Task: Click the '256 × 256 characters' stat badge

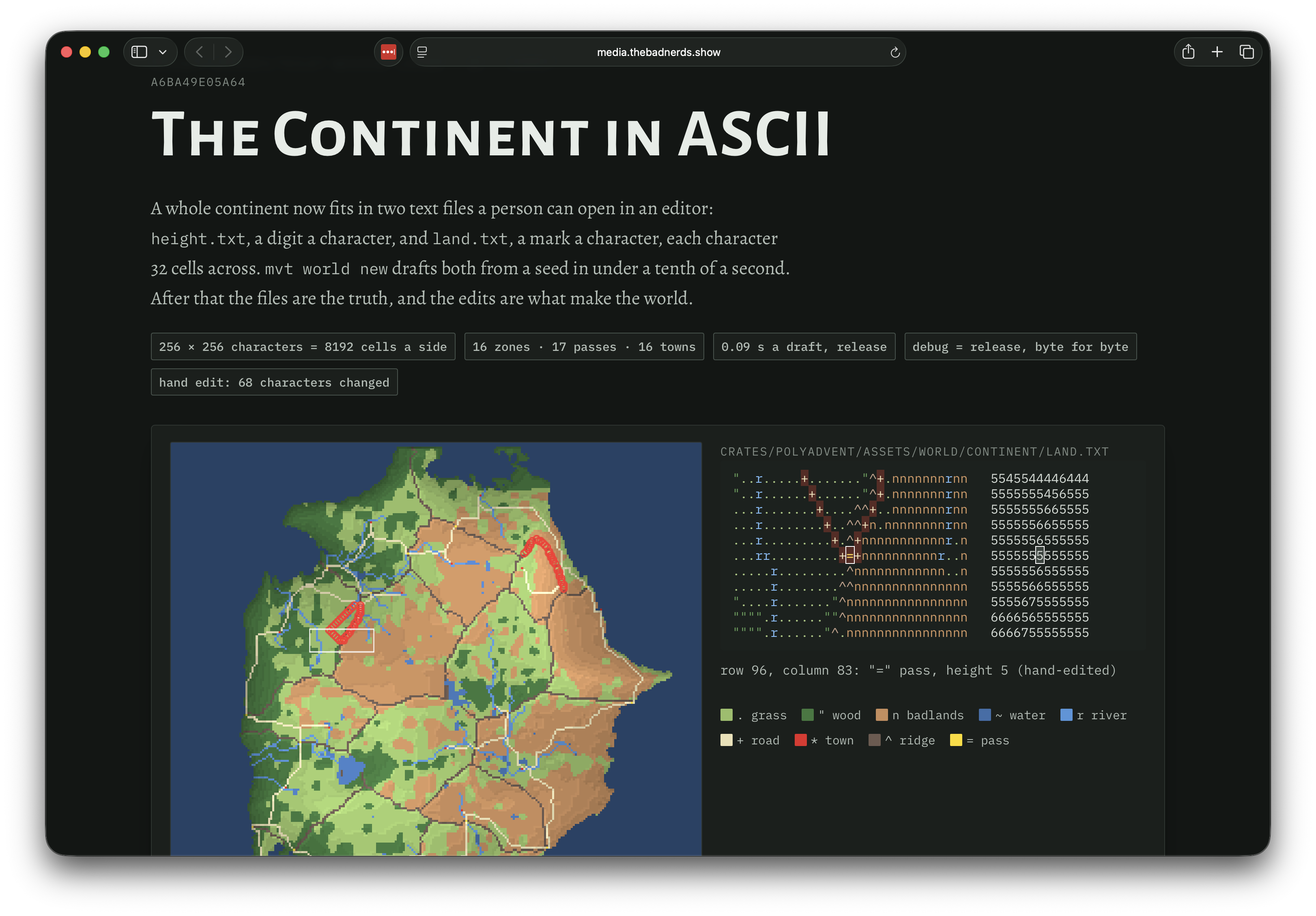Action: (303, 347)
